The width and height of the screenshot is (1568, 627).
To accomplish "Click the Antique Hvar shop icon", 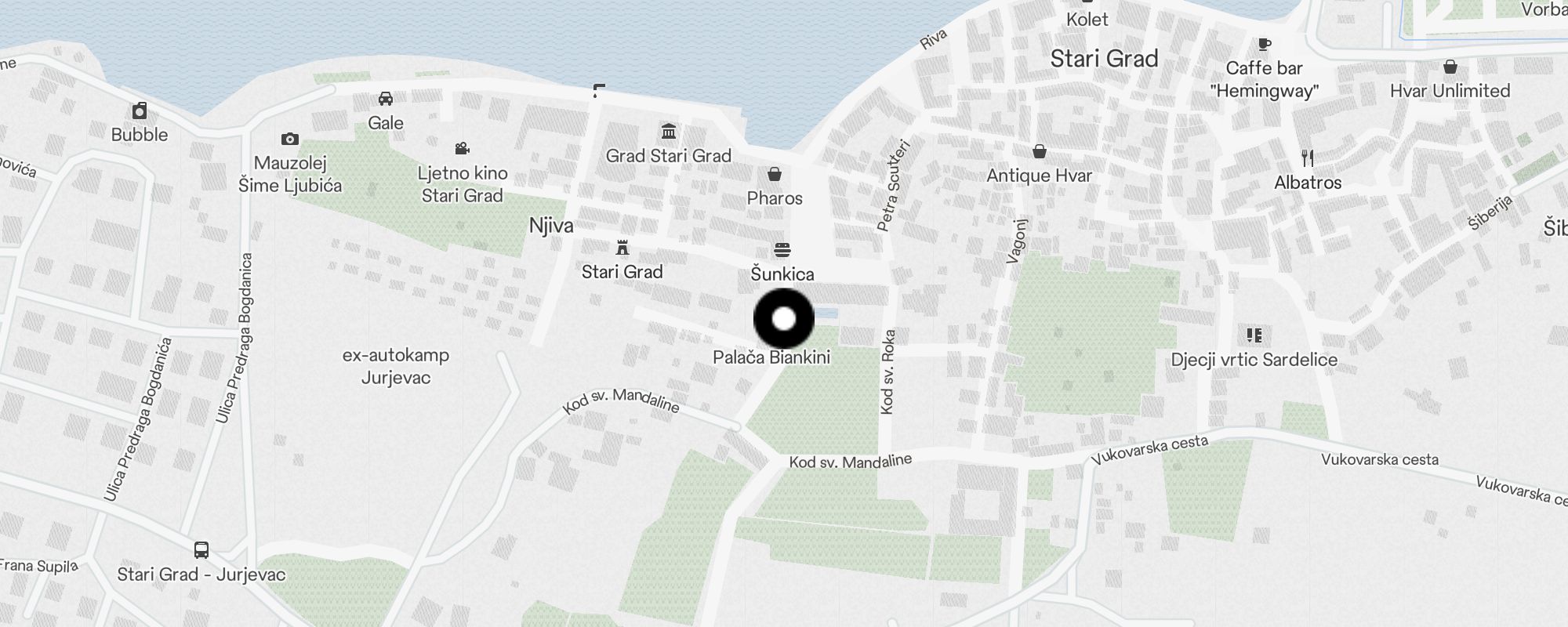I will (1040, 150).
